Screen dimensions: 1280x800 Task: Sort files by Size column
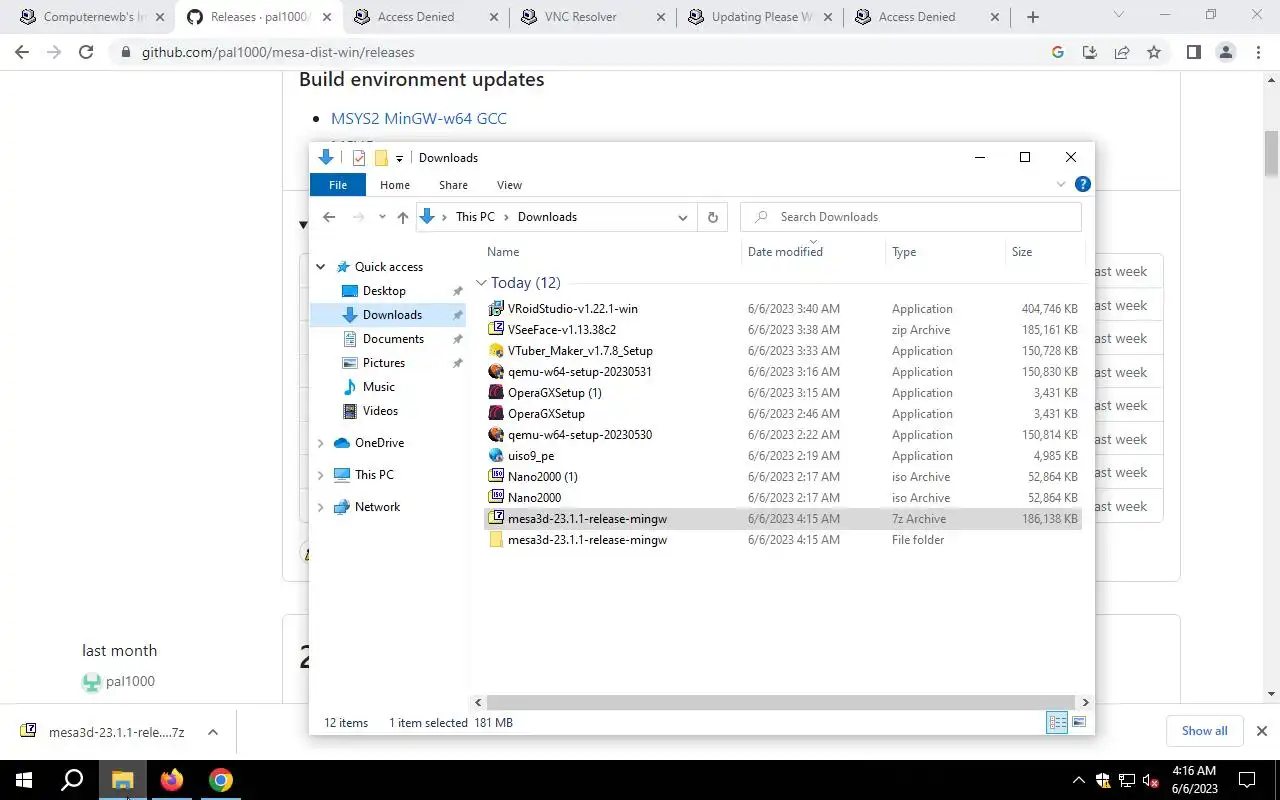point(1043,252)
